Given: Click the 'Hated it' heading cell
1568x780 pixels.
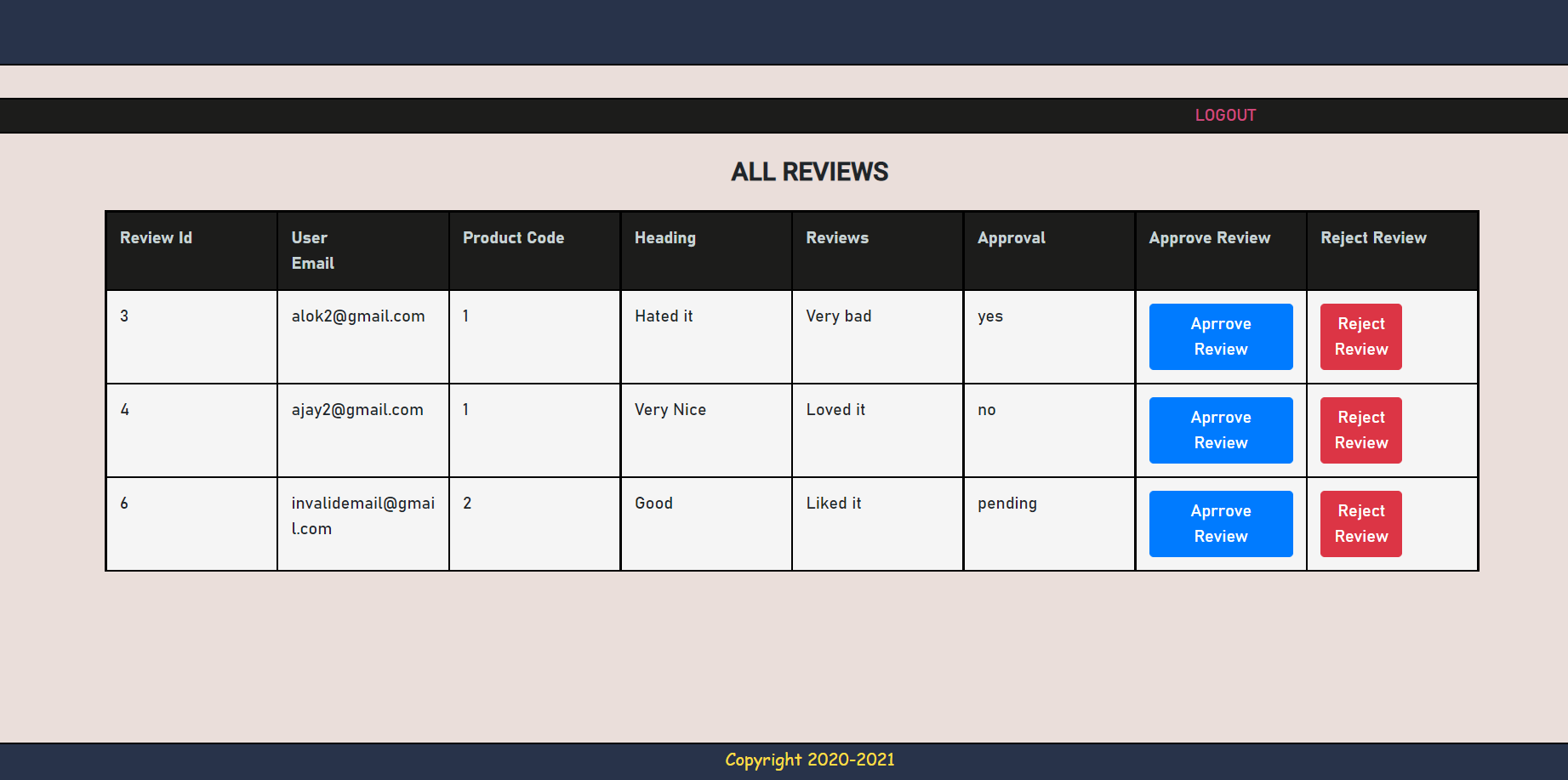Looking at the screenshot, I should click(707, 337).
